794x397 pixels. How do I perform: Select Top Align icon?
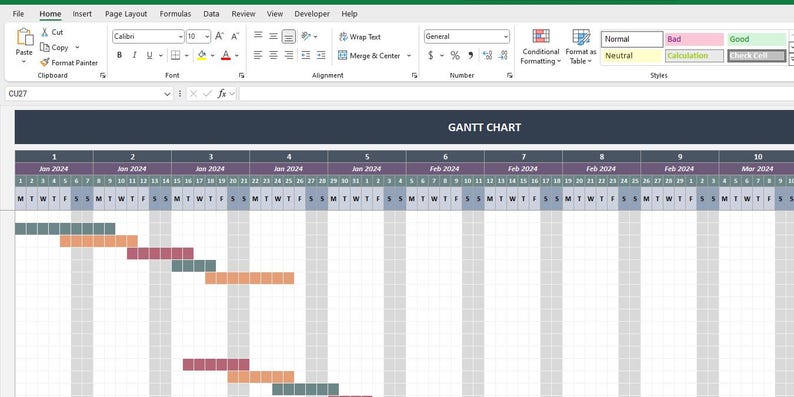(x=258, y=36)
